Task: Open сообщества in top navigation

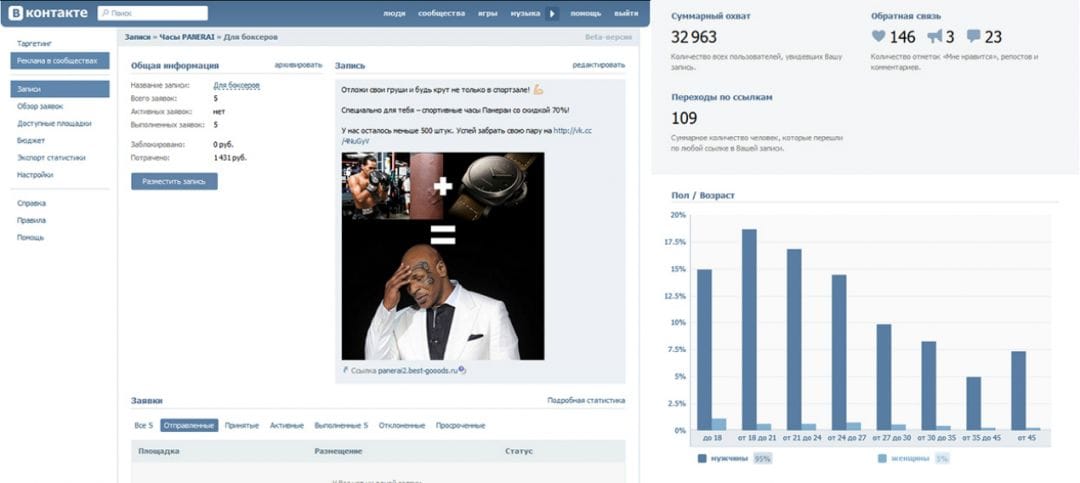Action: [441, 14]
